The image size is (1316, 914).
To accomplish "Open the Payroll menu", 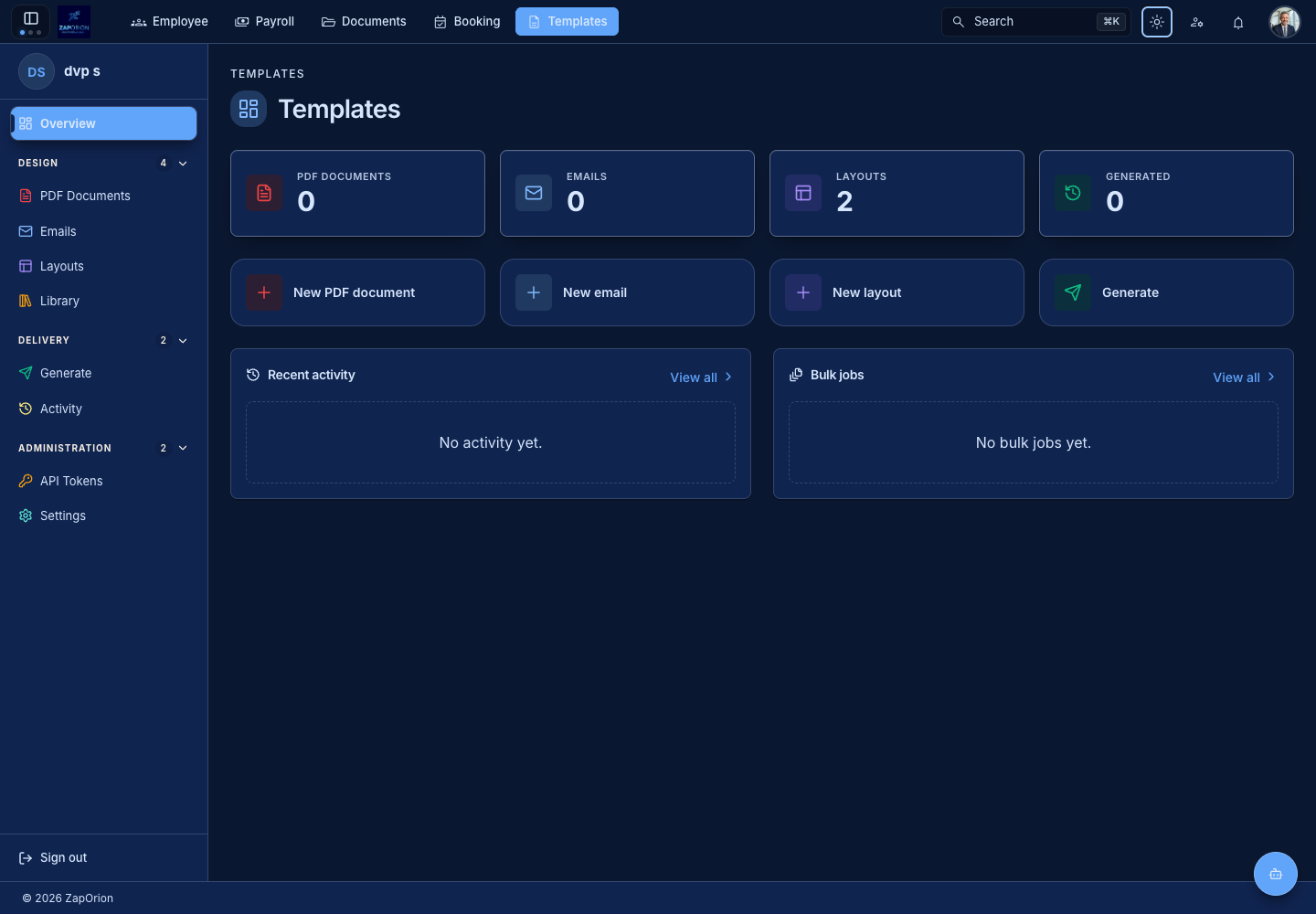I will click(265, 21).
